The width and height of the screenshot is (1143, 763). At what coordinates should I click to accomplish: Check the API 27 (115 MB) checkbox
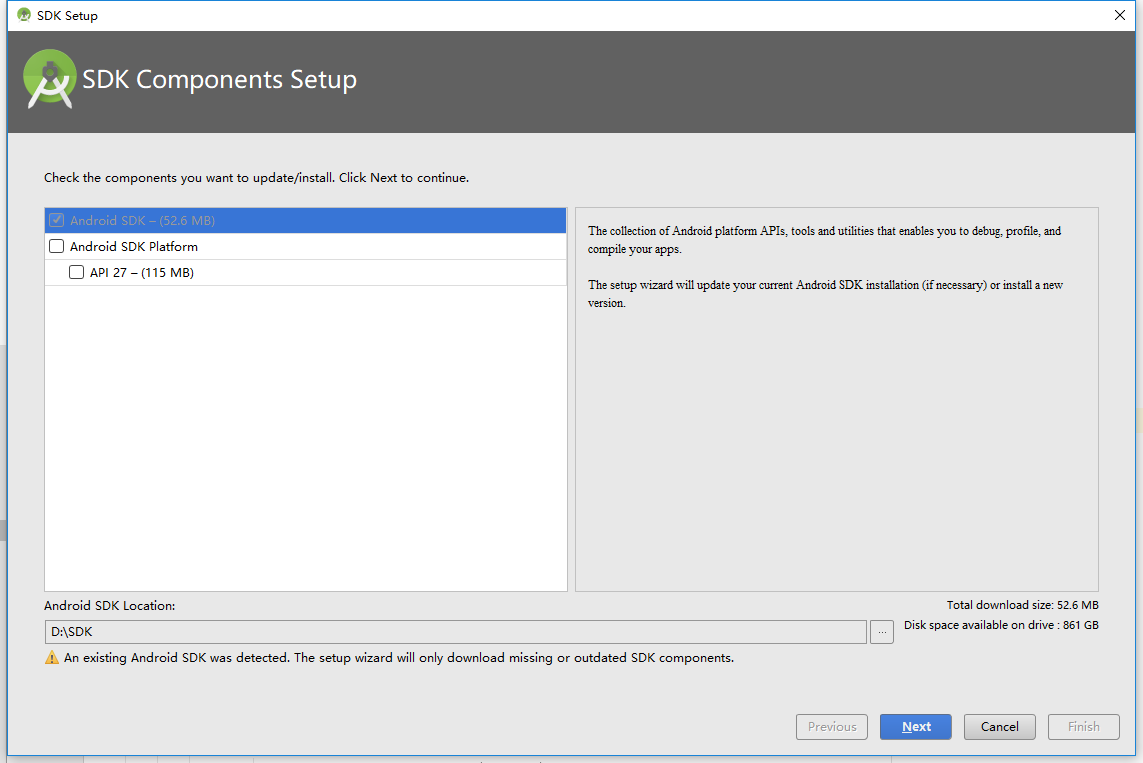(x=77, y=272)
